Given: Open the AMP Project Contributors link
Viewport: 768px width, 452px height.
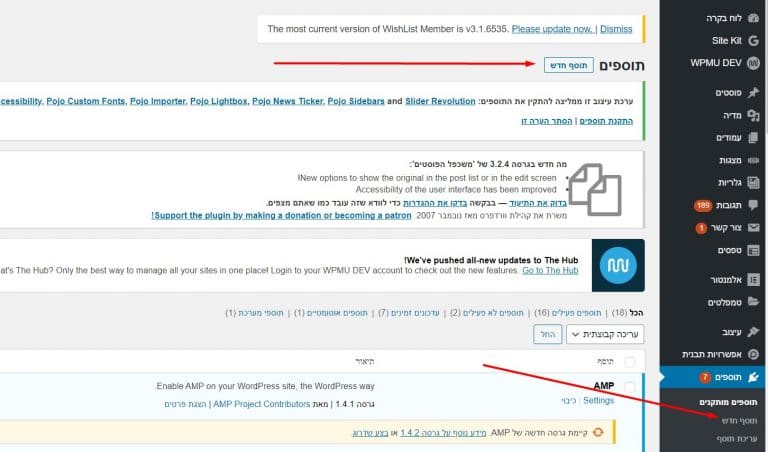Looking at the screenshot, I should click(x=262, y=404).
